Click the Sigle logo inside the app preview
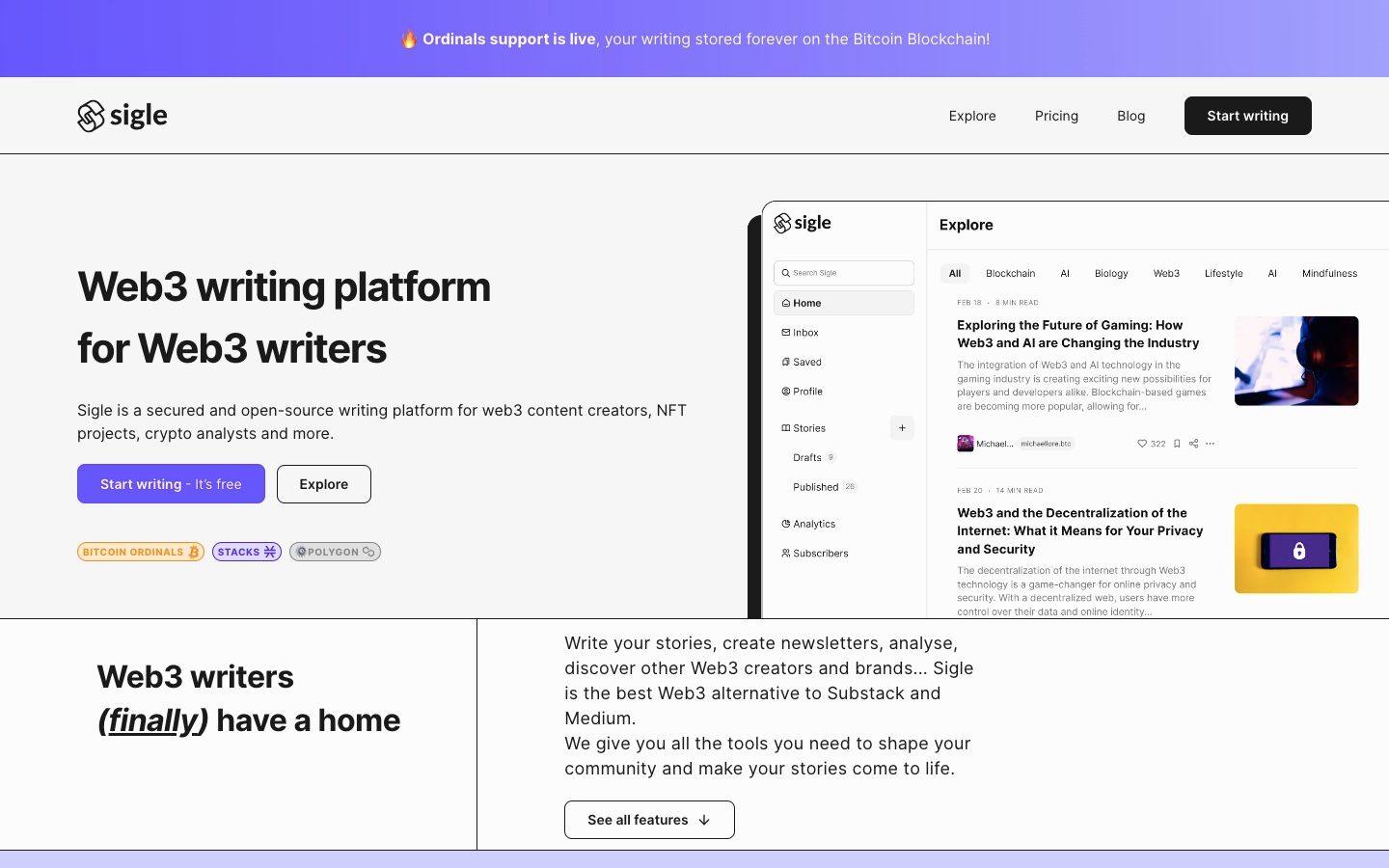The width and height of the screenshot is (1389, 868). 803,224
